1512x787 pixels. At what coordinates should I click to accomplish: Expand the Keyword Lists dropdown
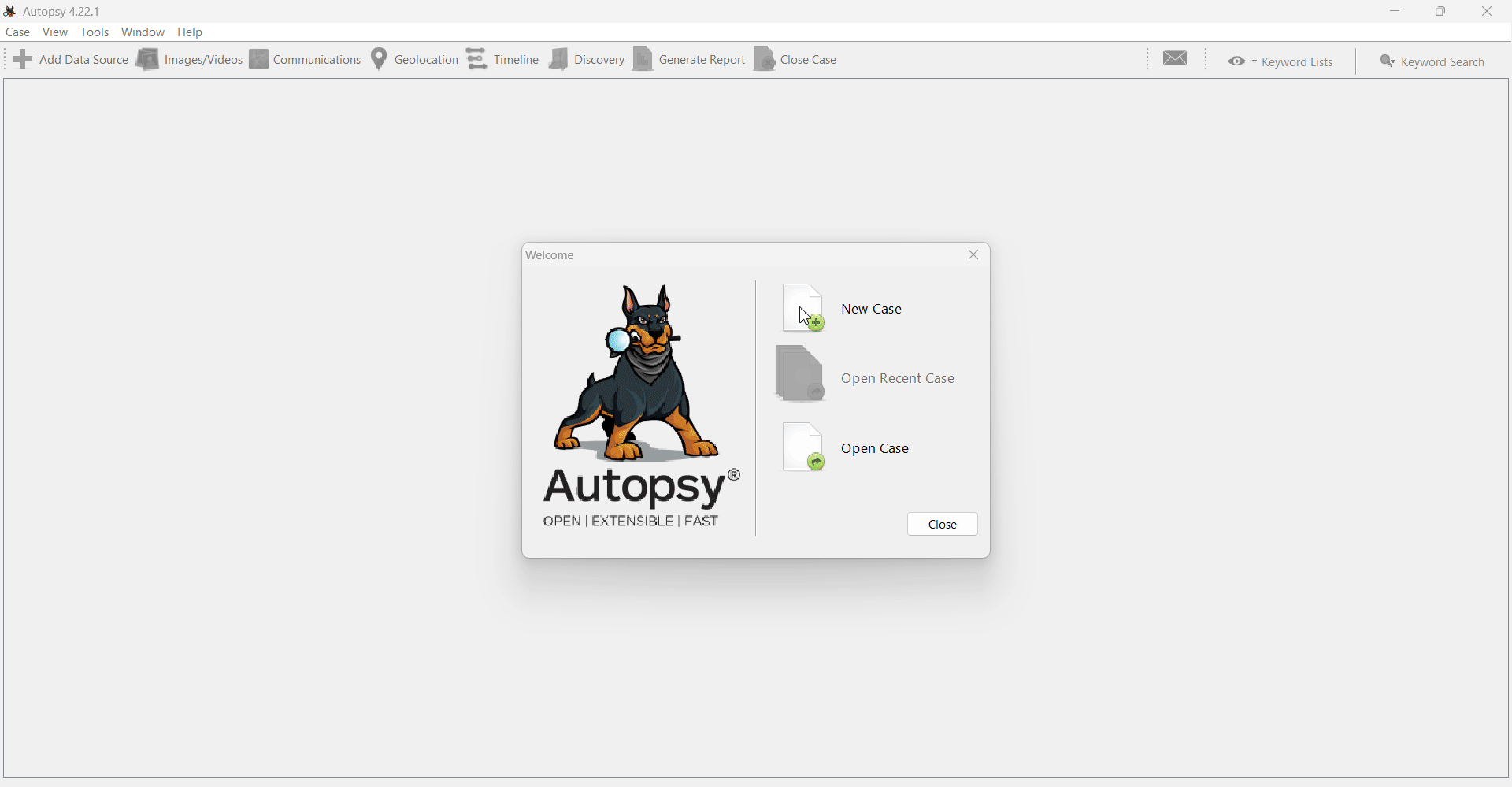pyautogui.click(x=1281, y=61)
